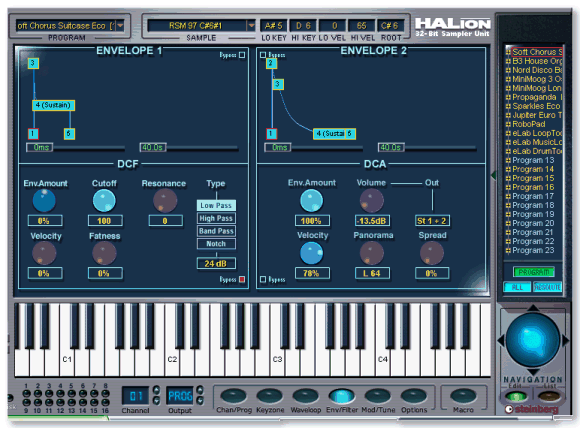Open the Options page button

coord(414,396)
